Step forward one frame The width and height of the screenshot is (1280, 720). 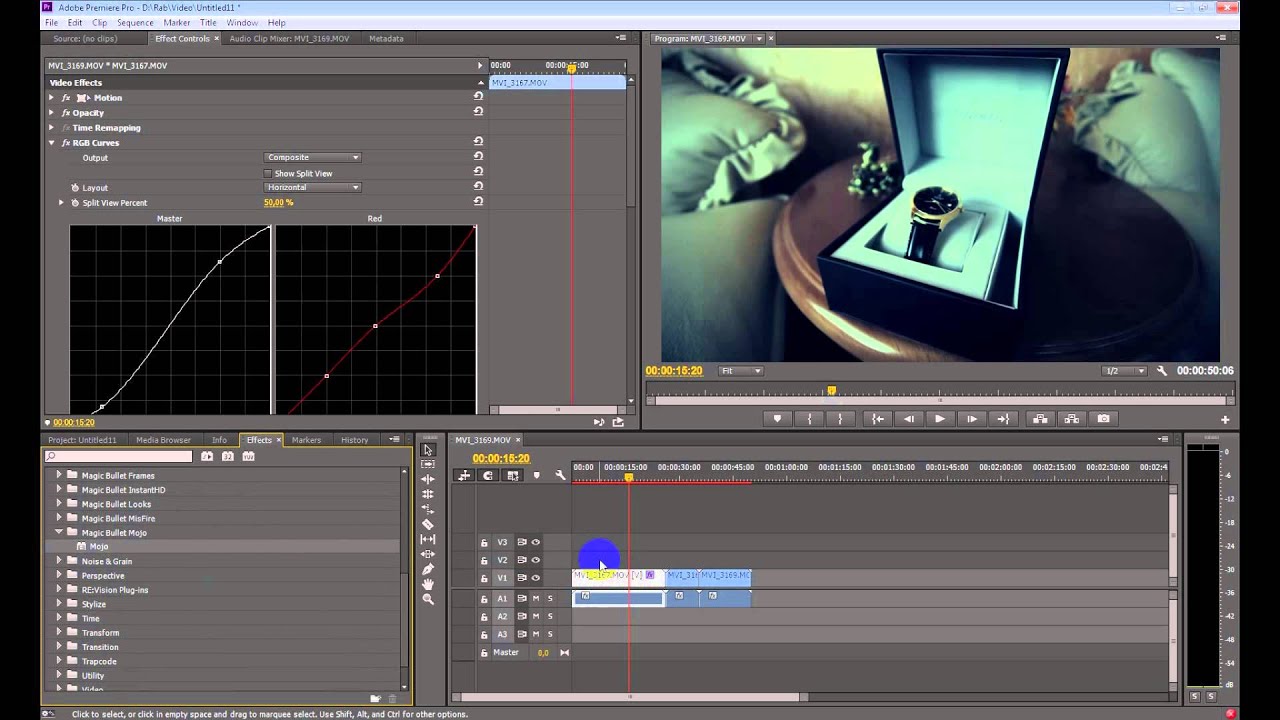(971, 419)
